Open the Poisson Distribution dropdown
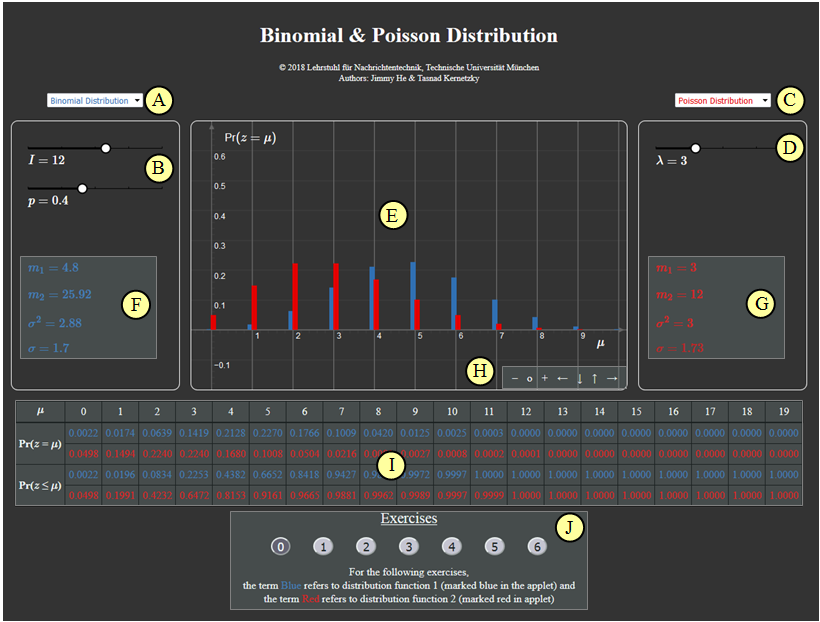820x622 pixels. (722, 101)
